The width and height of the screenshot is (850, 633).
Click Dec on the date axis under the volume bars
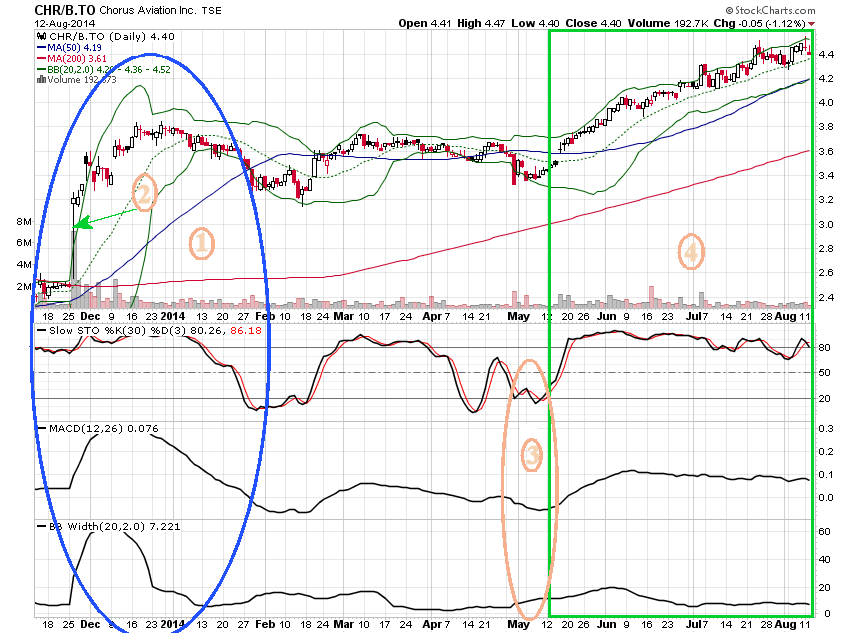pos(90,316)
